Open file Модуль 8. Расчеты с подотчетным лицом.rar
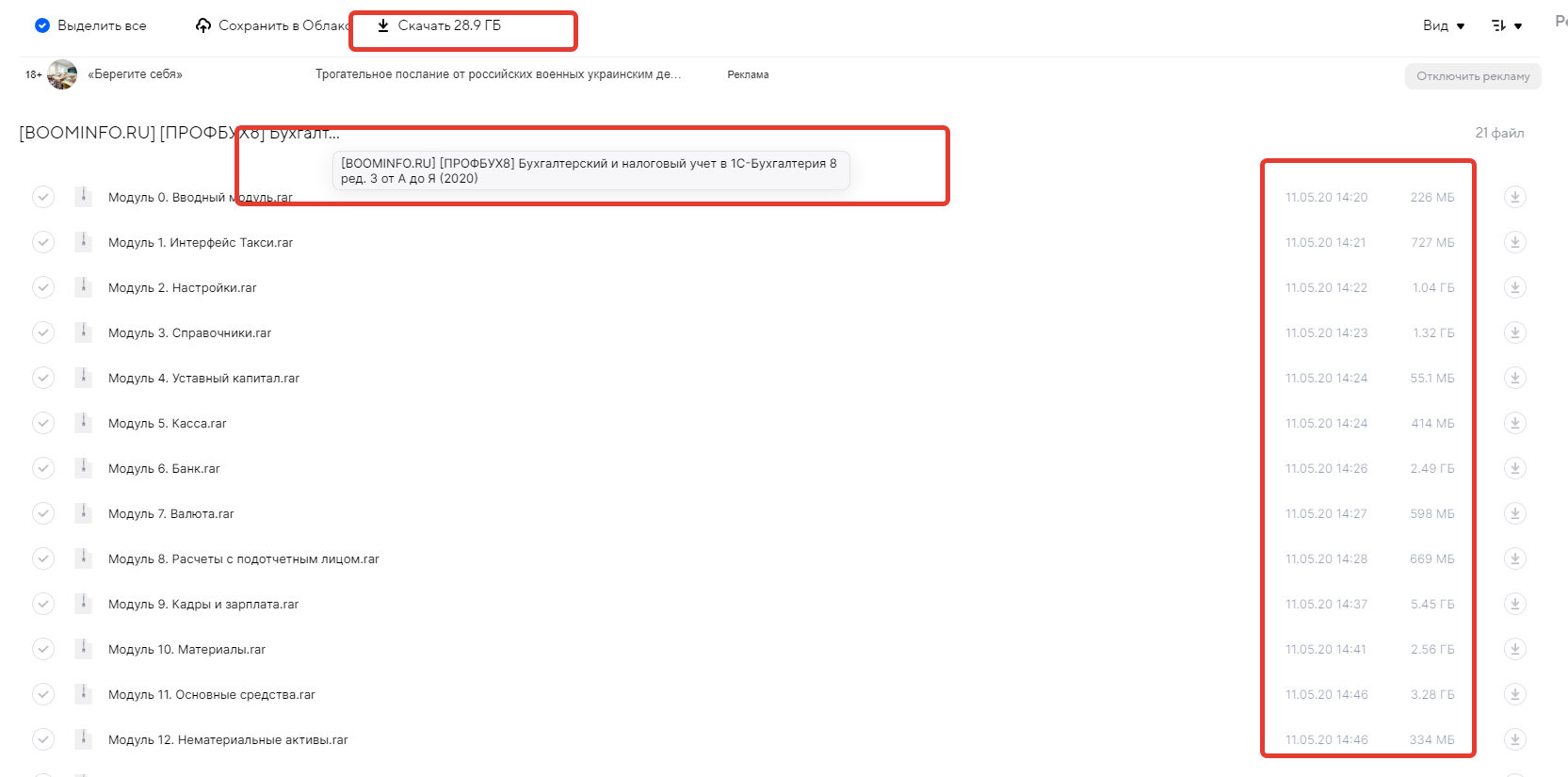 [x=244, y=558]
